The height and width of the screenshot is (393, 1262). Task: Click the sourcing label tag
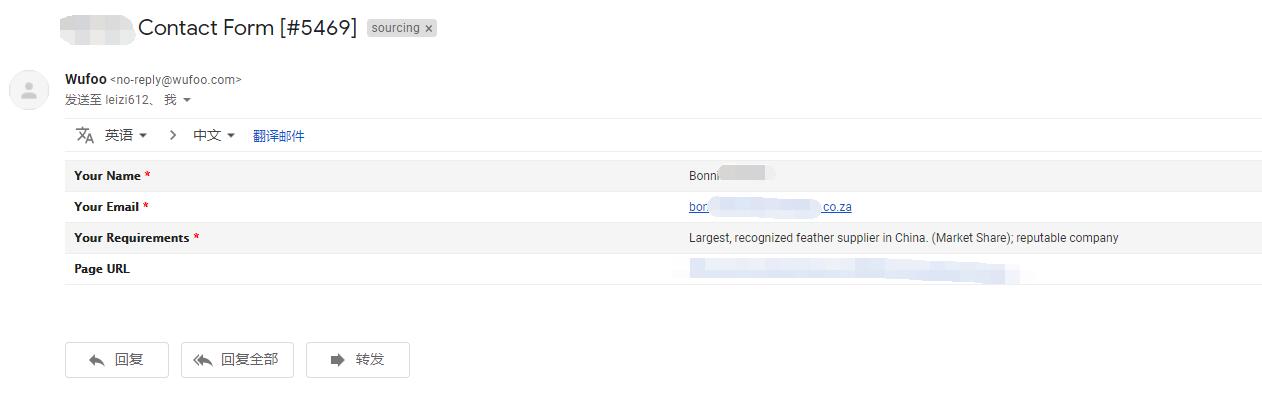395,28
